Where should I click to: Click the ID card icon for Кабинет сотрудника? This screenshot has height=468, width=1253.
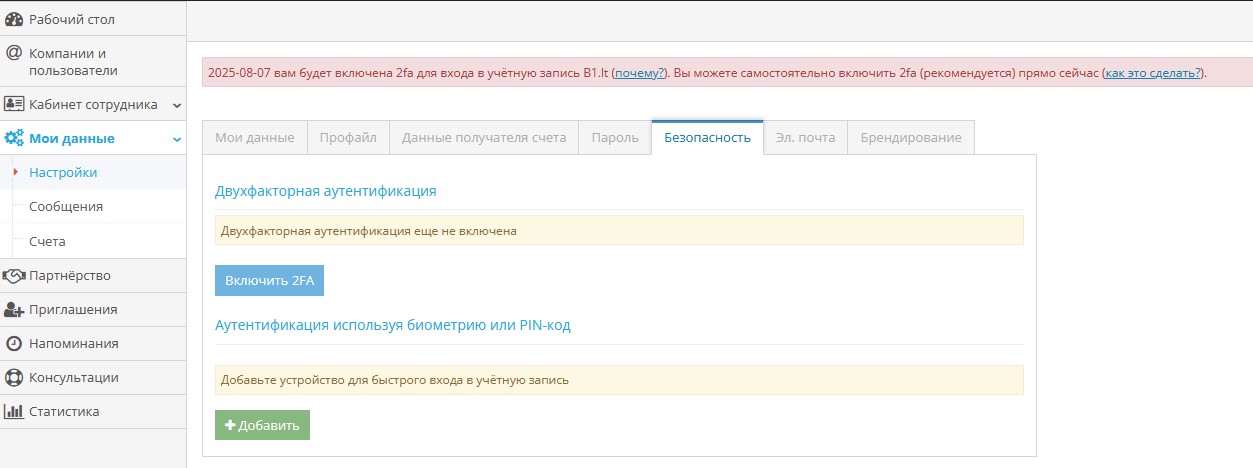pyautogui.click(x=14, y=104)
